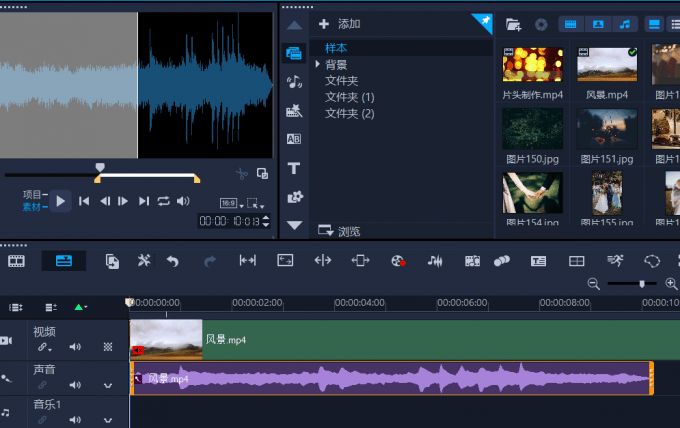The height and width of the screenshot is (428, 680).
Task: Toggle show photos filter in library
Action: pos(598,24)
